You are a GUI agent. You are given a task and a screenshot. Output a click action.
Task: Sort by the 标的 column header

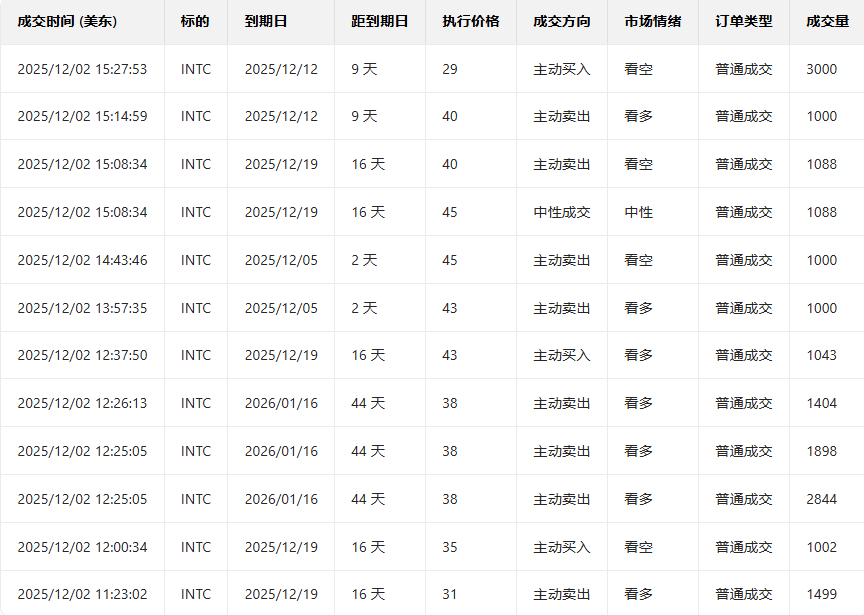(195, 21)
